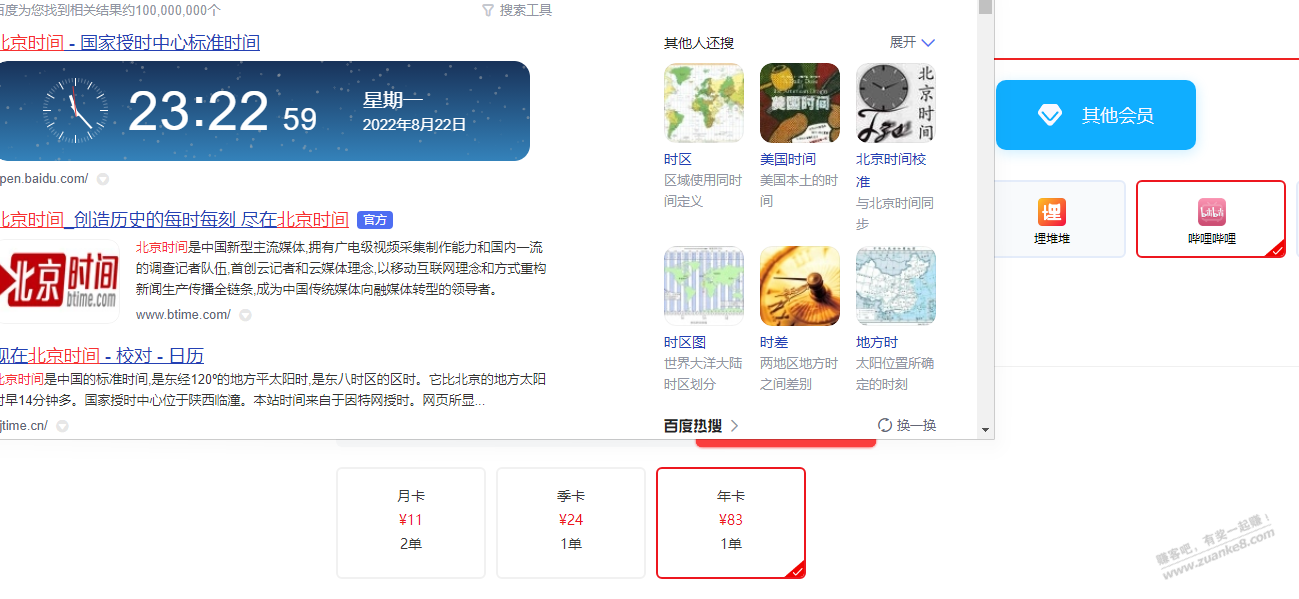The image size is (1299, 599).
Task: Open the 北京时间 - 国家授时中心标准时间 link
Action: point(128,42)
